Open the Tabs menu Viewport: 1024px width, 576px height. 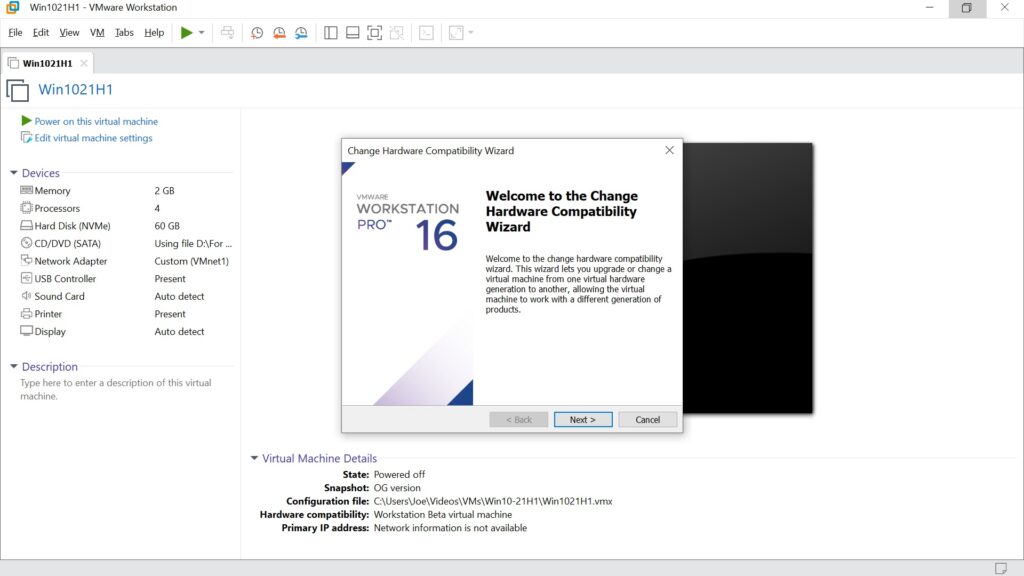[124, 32]
